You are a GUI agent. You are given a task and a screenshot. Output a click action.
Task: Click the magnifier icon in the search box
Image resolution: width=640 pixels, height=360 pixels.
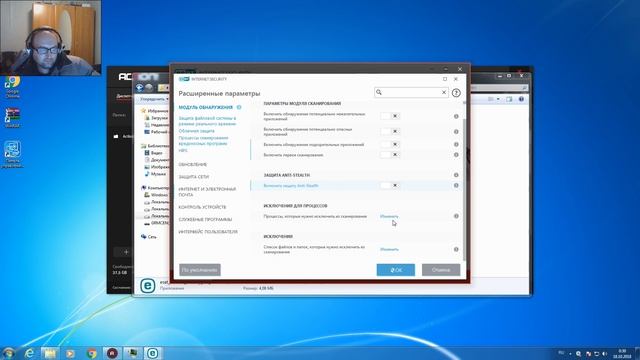pyautogui.click(x=379, y=93)
